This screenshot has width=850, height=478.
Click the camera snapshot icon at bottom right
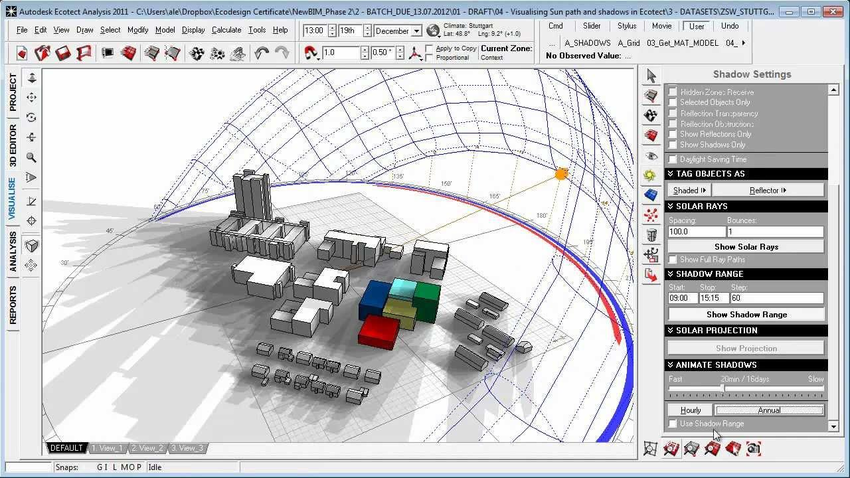click(x=754, y=449)
